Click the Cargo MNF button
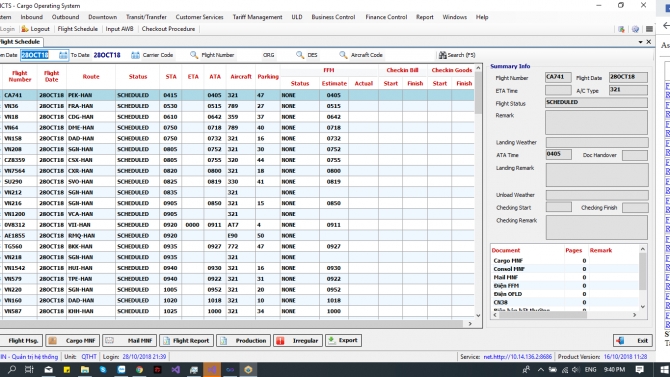 click(x=73, y=341)
